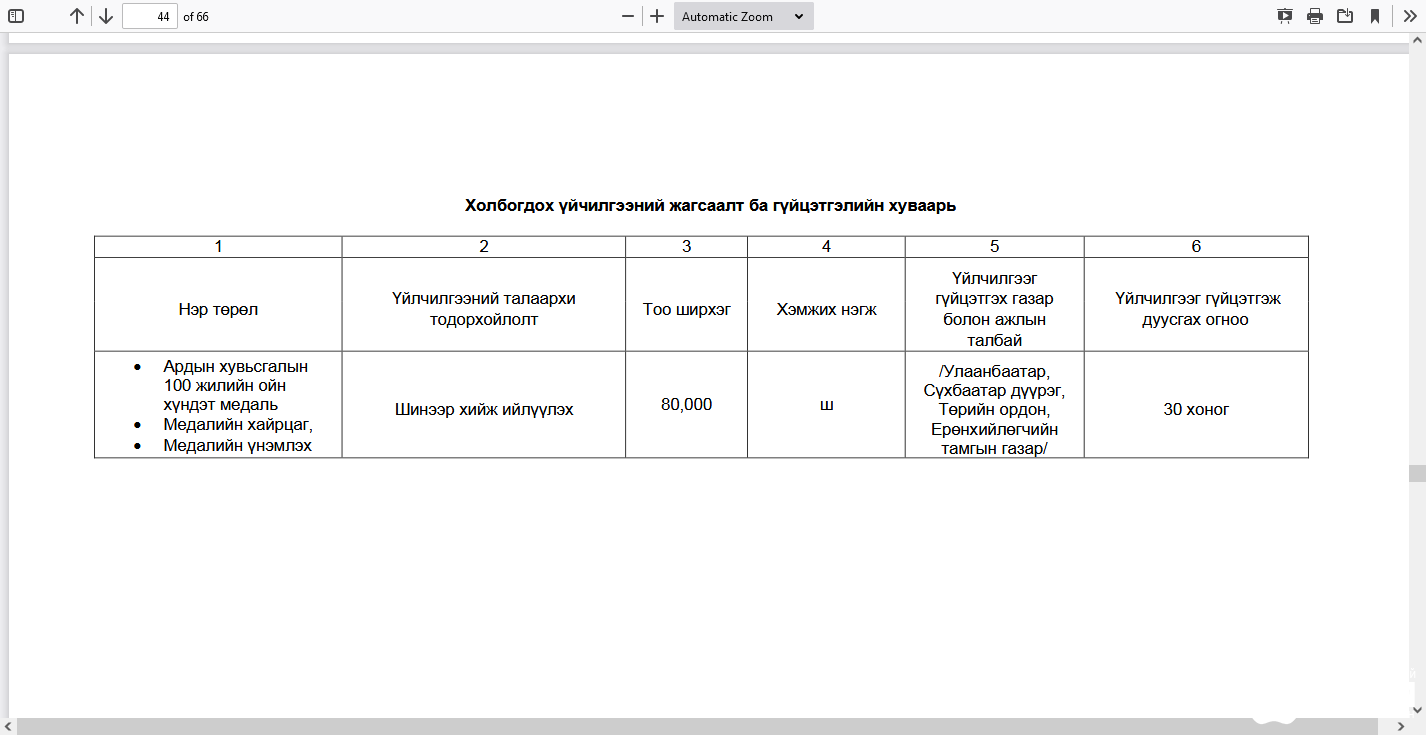Viewport: 1426px width, 735px height.
Task: Click column number '5' cell
Action: click(994, 247)
